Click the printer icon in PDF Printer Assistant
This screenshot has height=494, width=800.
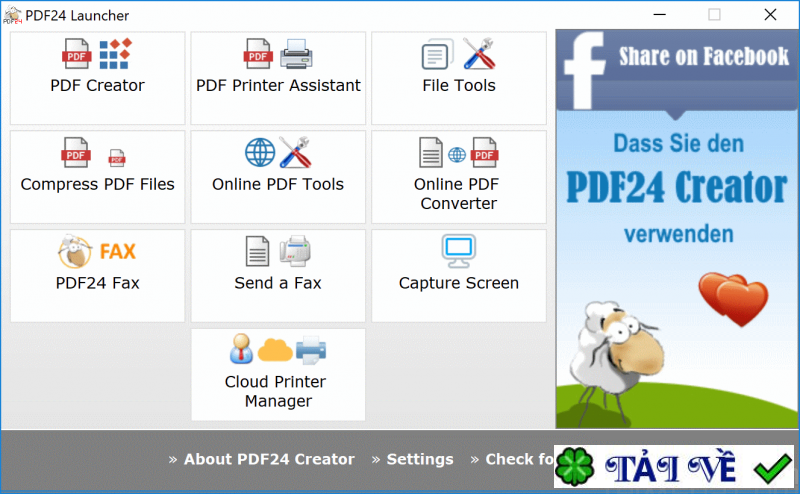[296, 54]
